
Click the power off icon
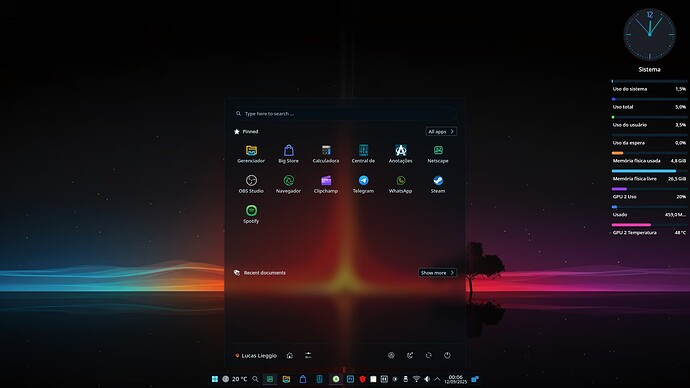click(447, 355)
